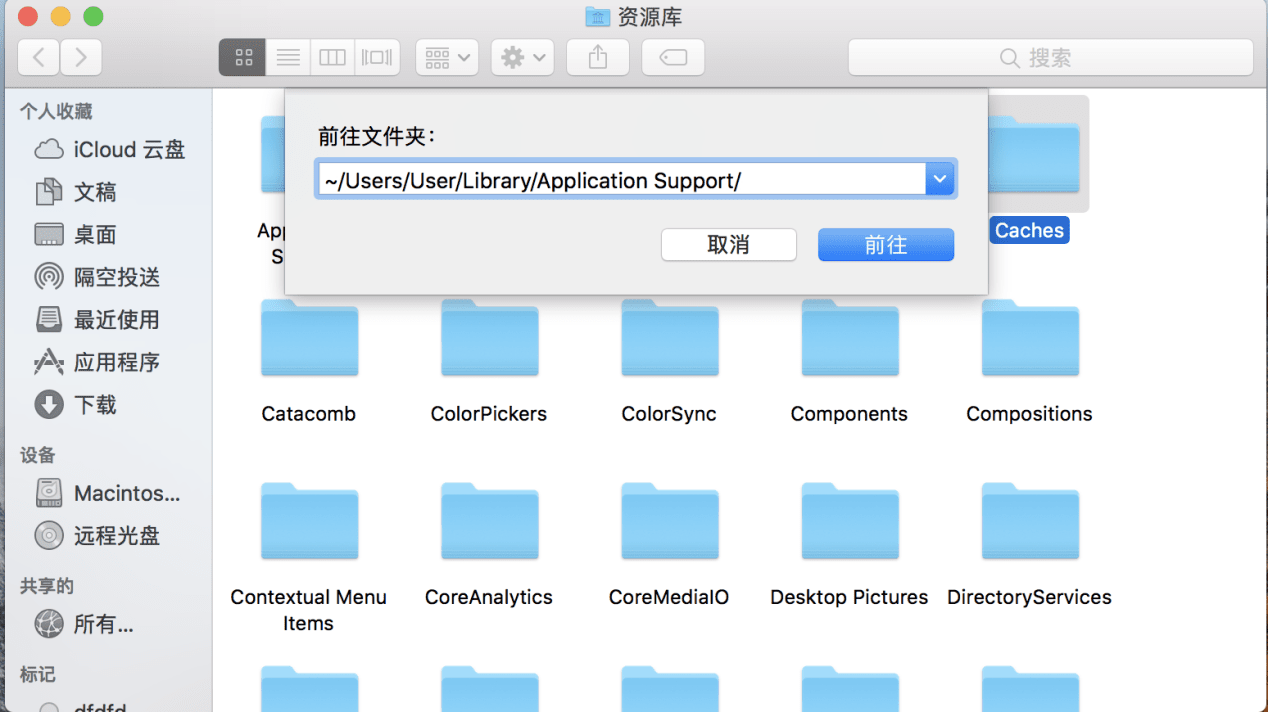Expand the recent folder paths dropdown arrow
Screen dimensions: 1268x712
pos(940,180)
